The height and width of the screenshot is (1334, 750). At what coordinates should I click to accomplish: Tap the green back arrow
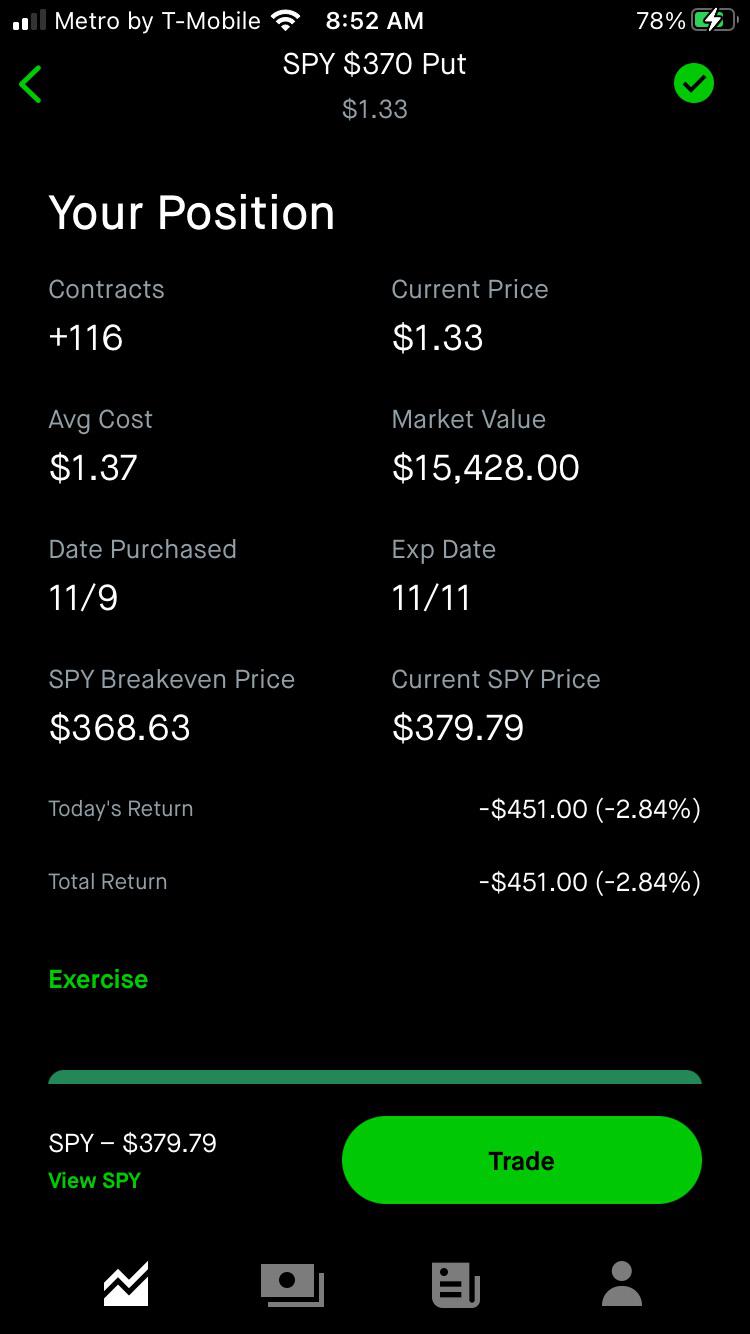coord(31,84)
